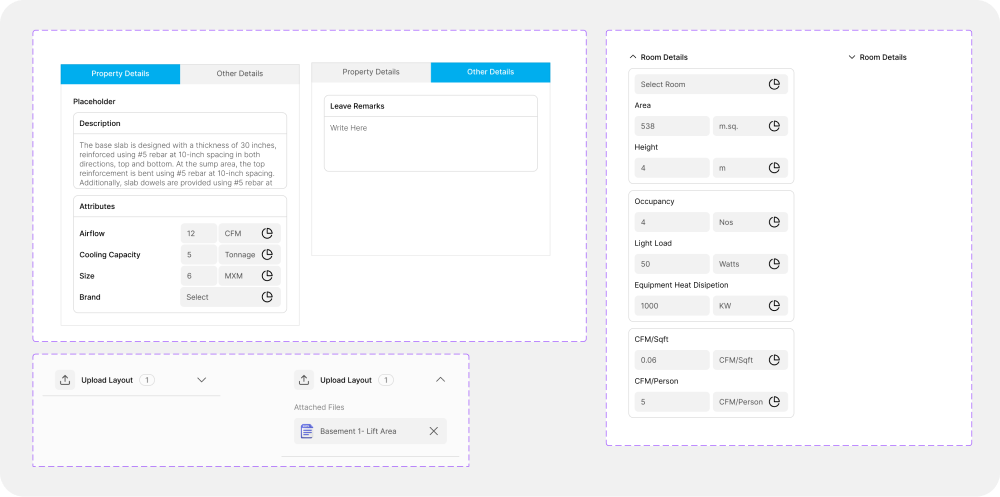Viewport: 1000px width, 497px height.
Task: Select the grey Property Details tab
Action: point(370,72)
